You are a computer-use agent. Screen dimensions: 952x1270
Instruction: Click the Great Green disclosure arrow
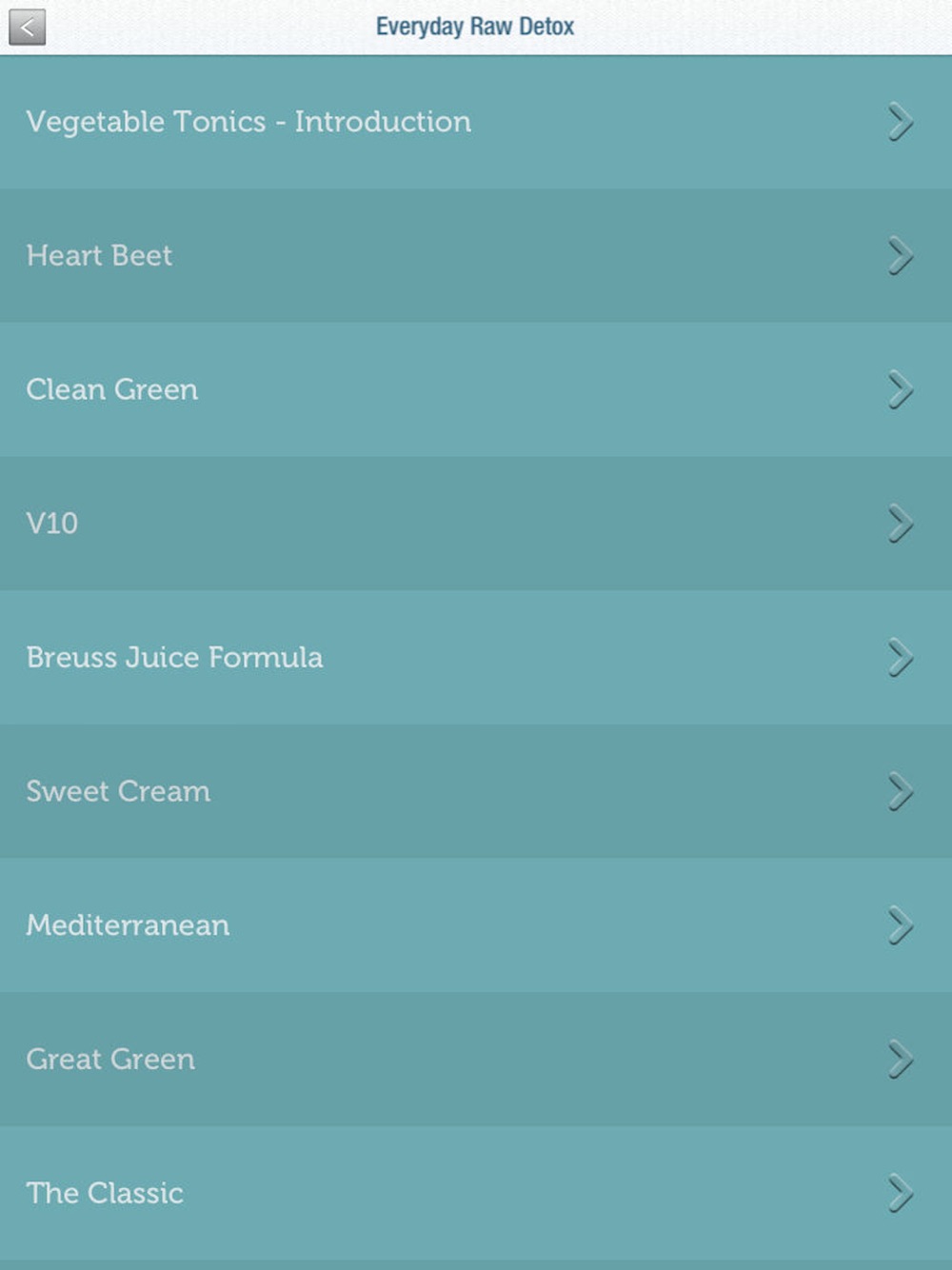901,1060
